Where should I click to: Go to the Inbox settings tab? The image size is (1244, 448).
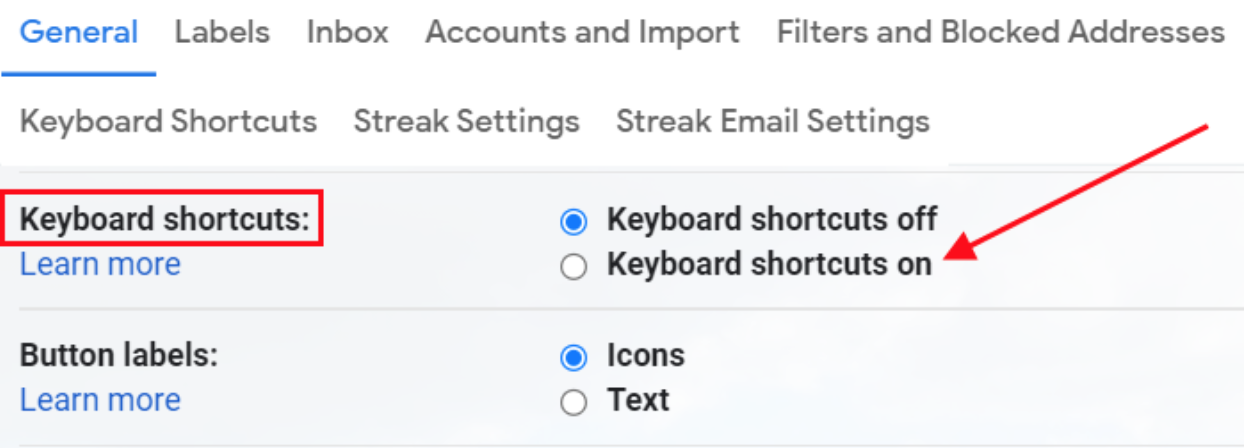tap(347, 33)
